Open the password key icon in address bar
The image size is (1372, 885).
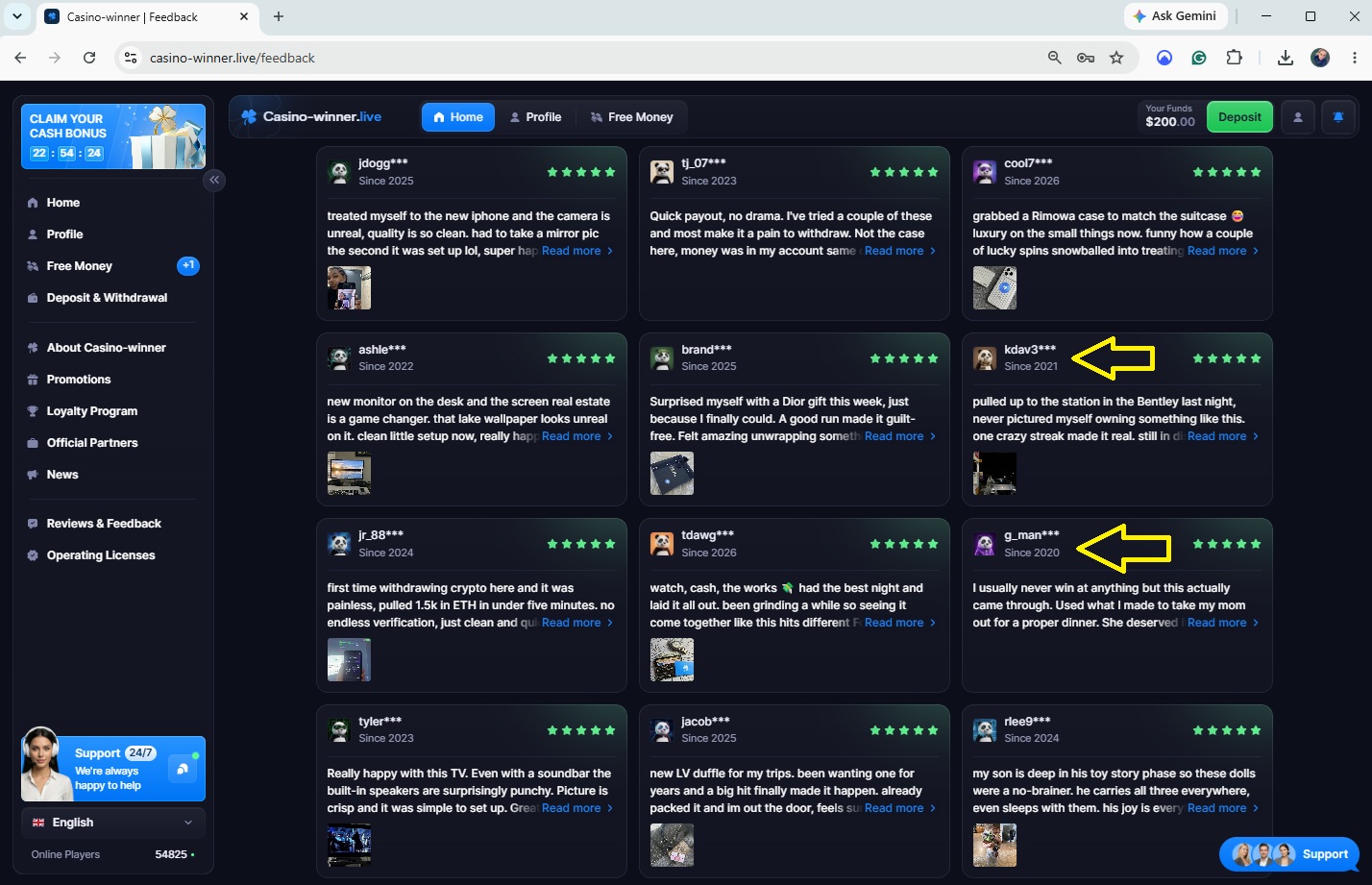click(x=1086, y=58)
